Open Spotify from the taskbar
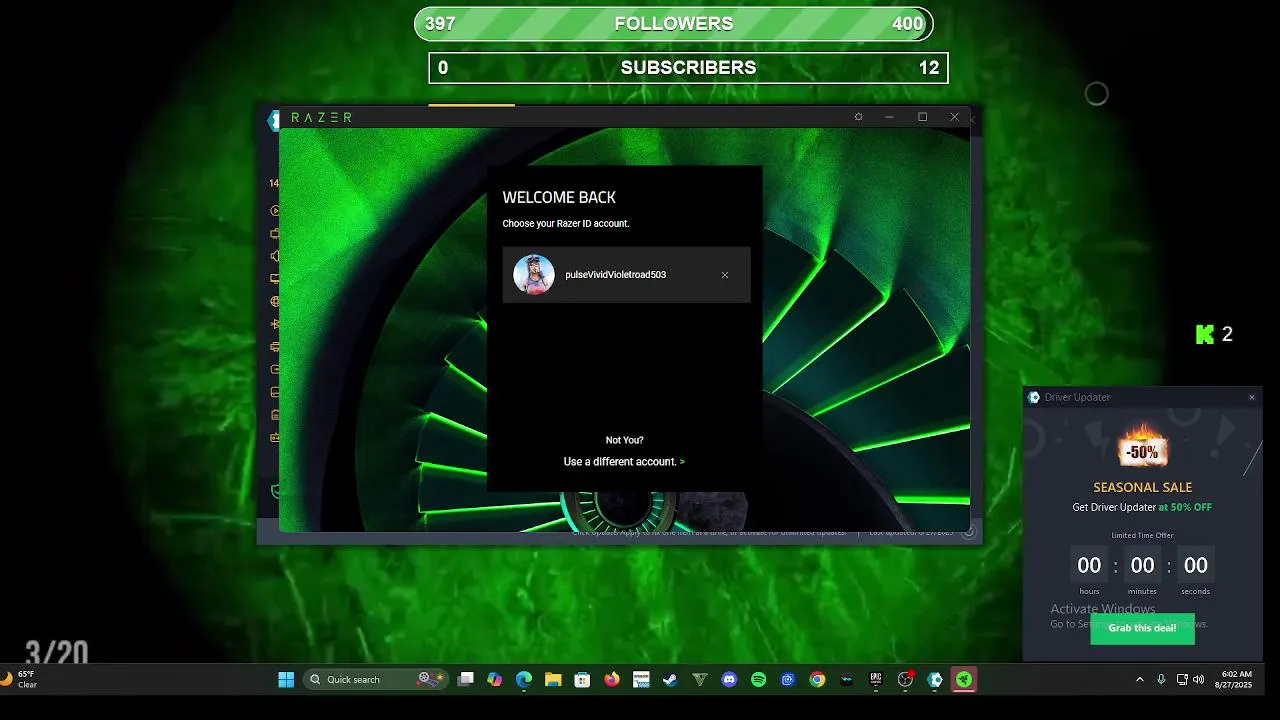 758,680
